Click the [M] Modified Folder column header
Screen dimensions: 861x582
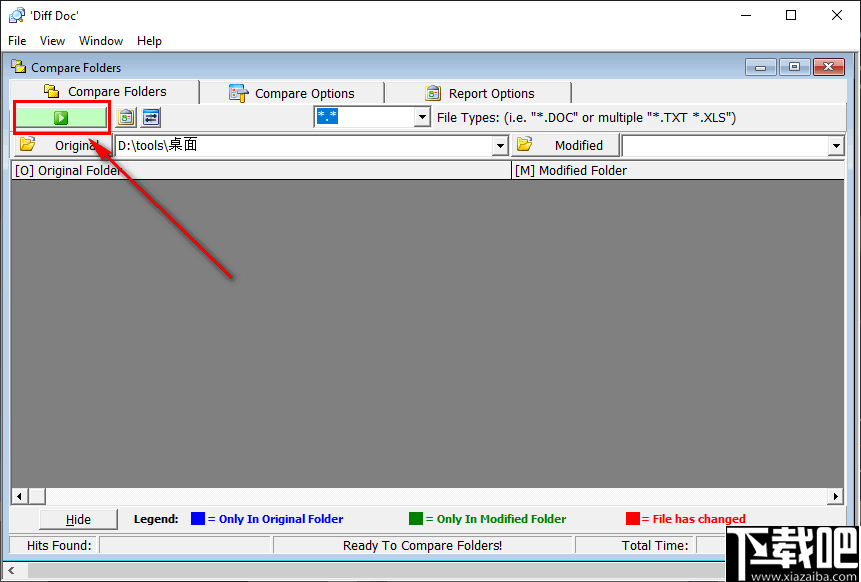click(x=678, y=171)
